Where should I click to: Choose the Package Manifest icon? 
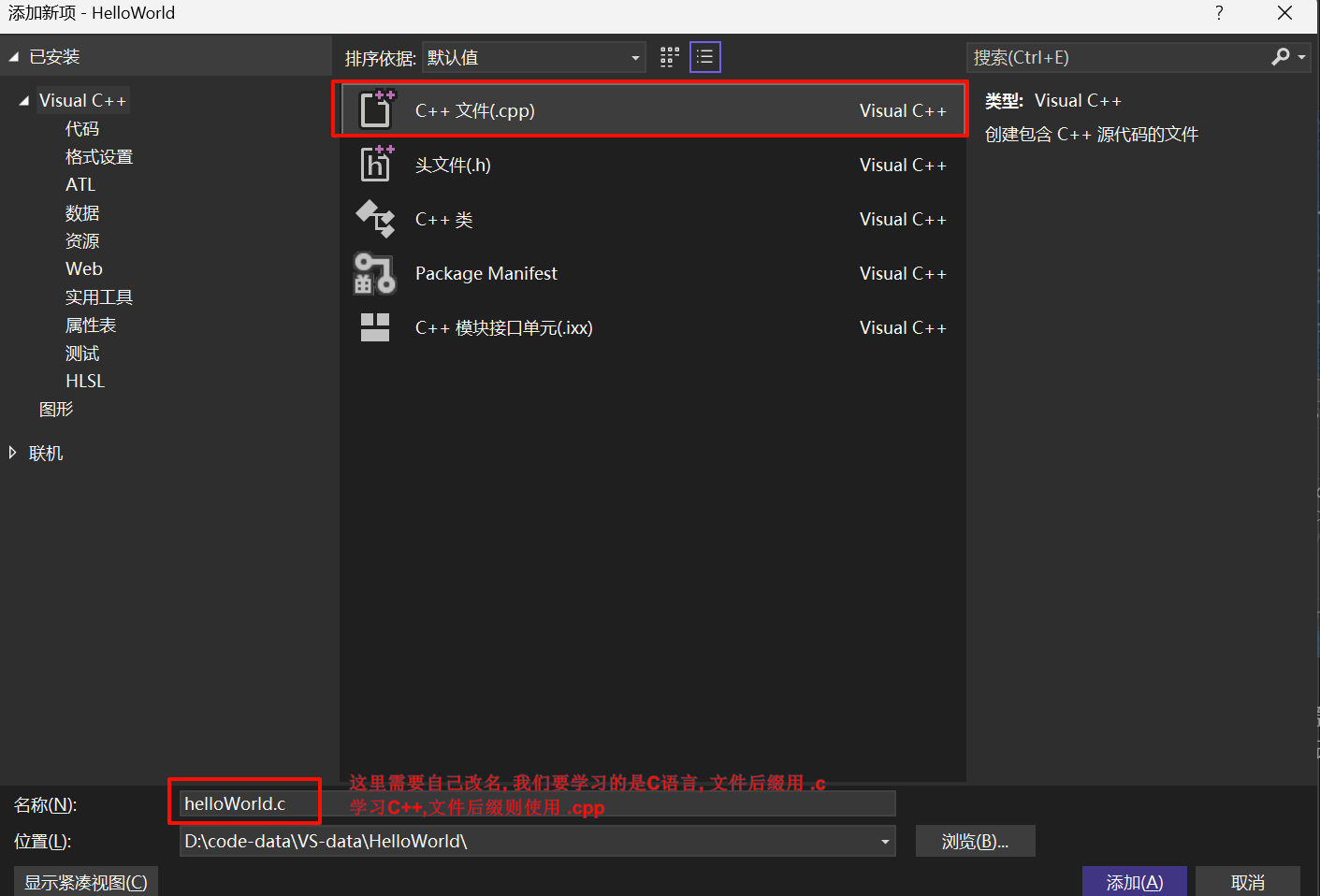coord(375,273)
